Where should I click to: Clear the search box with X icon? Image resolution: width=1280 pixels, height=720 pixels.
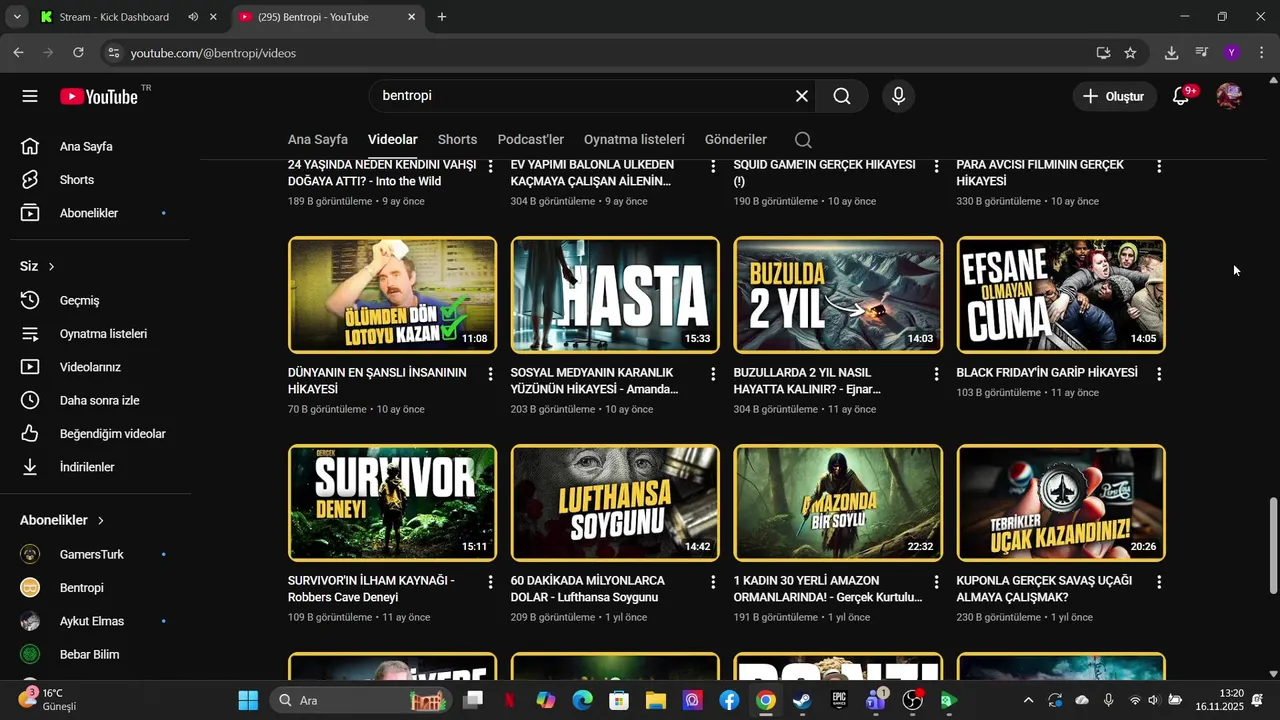click(802, 96)
